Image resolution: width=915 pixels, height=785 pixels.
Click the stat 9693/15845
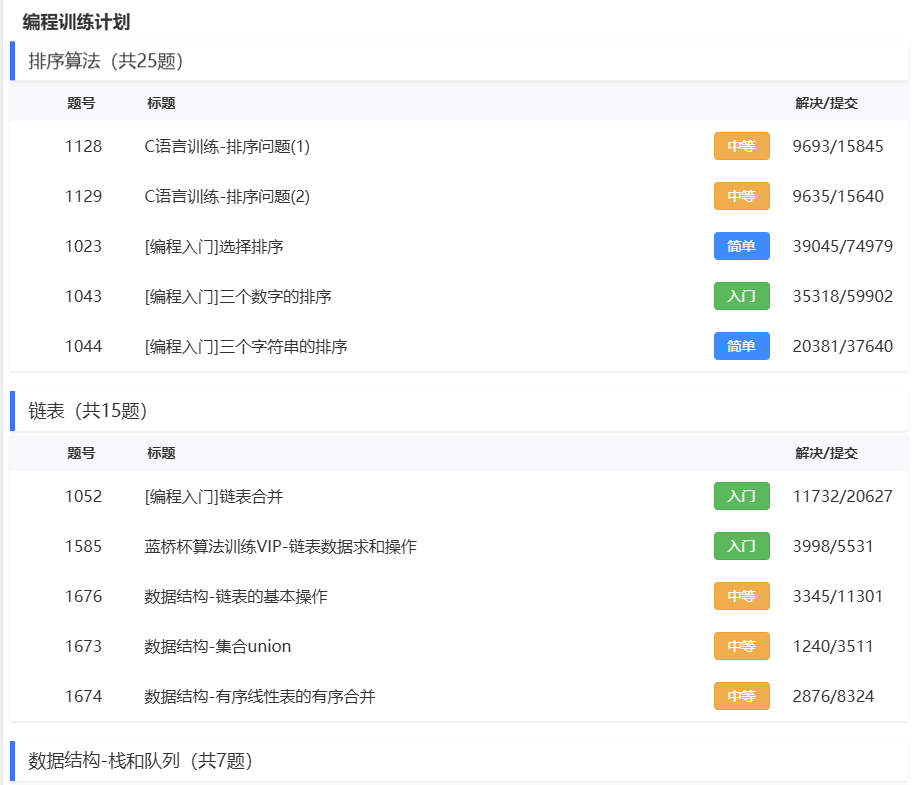point(838,146)
